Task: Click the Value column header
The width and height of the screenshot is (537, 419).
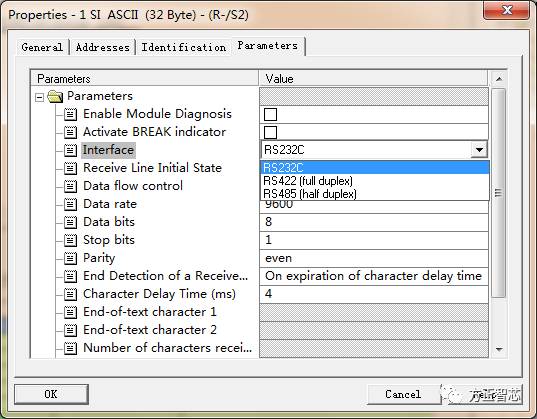Action: click(373, 79)
